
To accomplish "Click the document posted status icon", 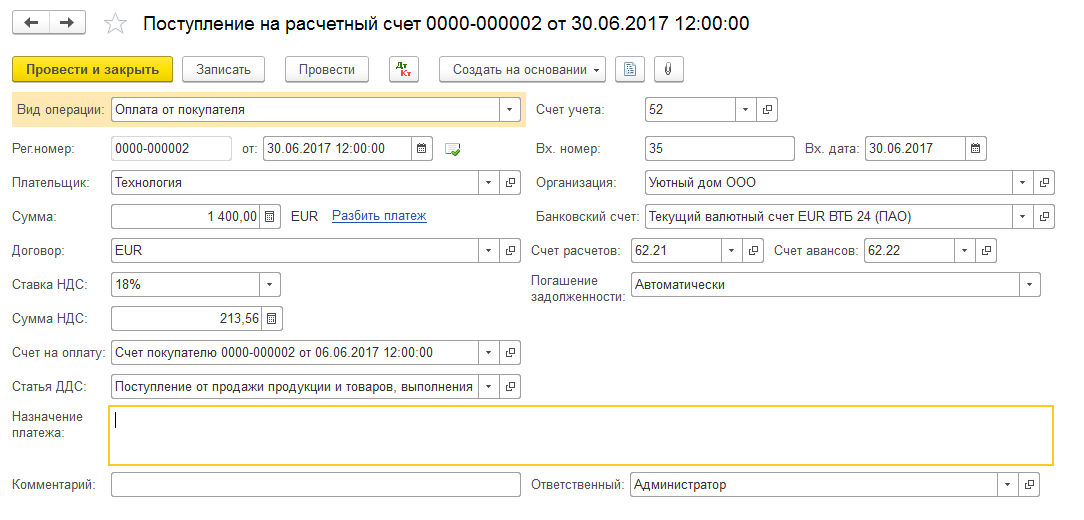I will pyautogui.click(x=453, y=149).
